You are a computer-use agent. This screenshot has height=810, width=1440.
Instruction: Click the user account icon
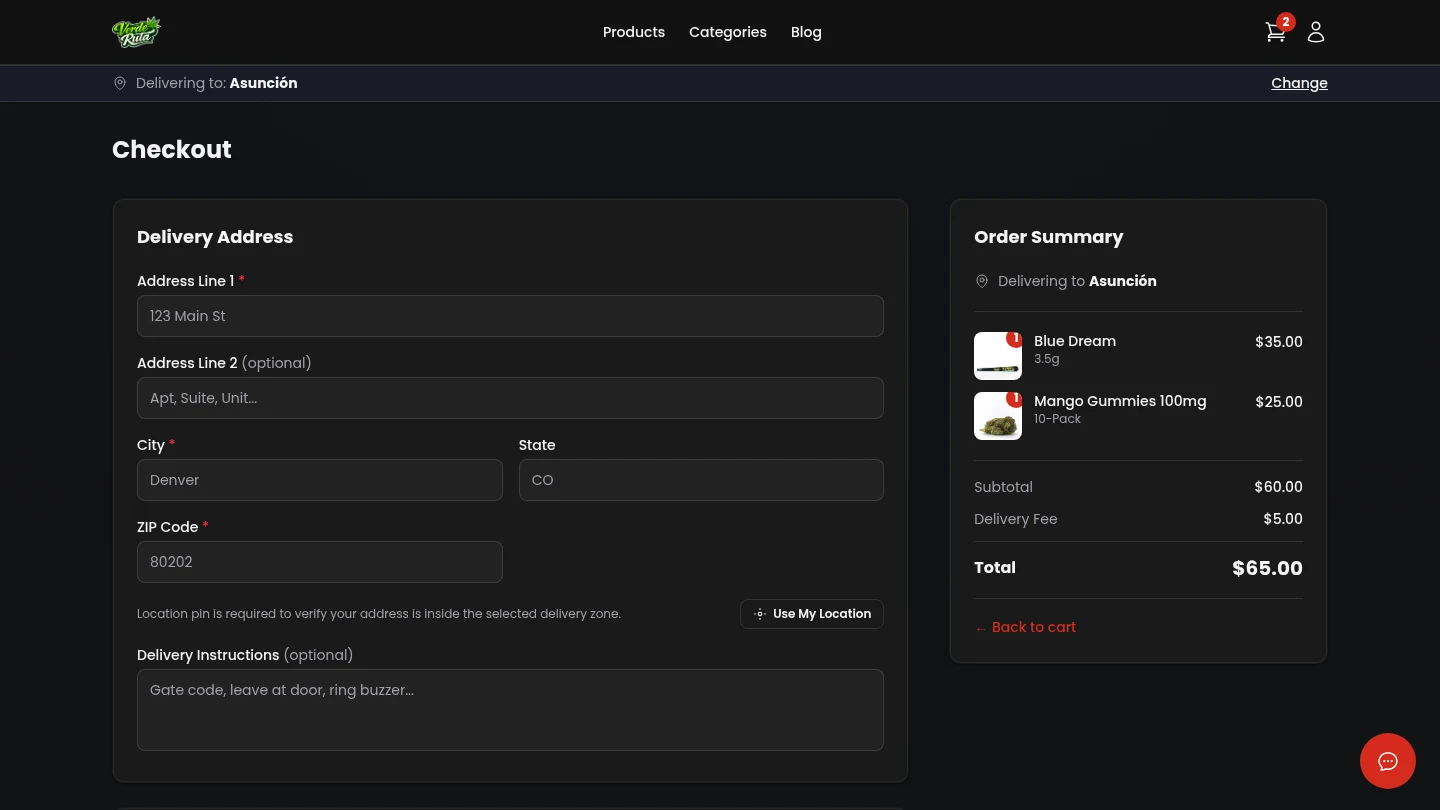[1315, 32]
